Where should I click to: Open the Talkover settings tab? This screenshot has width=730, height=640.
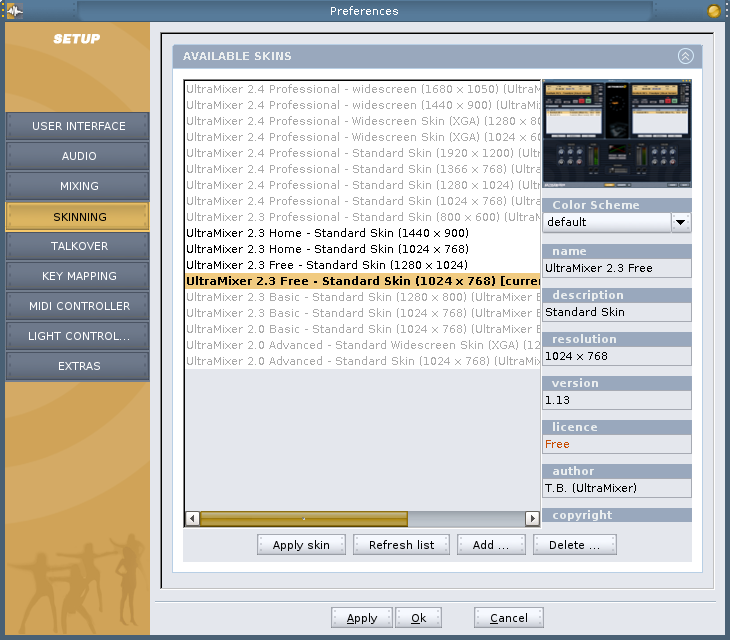pos(78,246)
